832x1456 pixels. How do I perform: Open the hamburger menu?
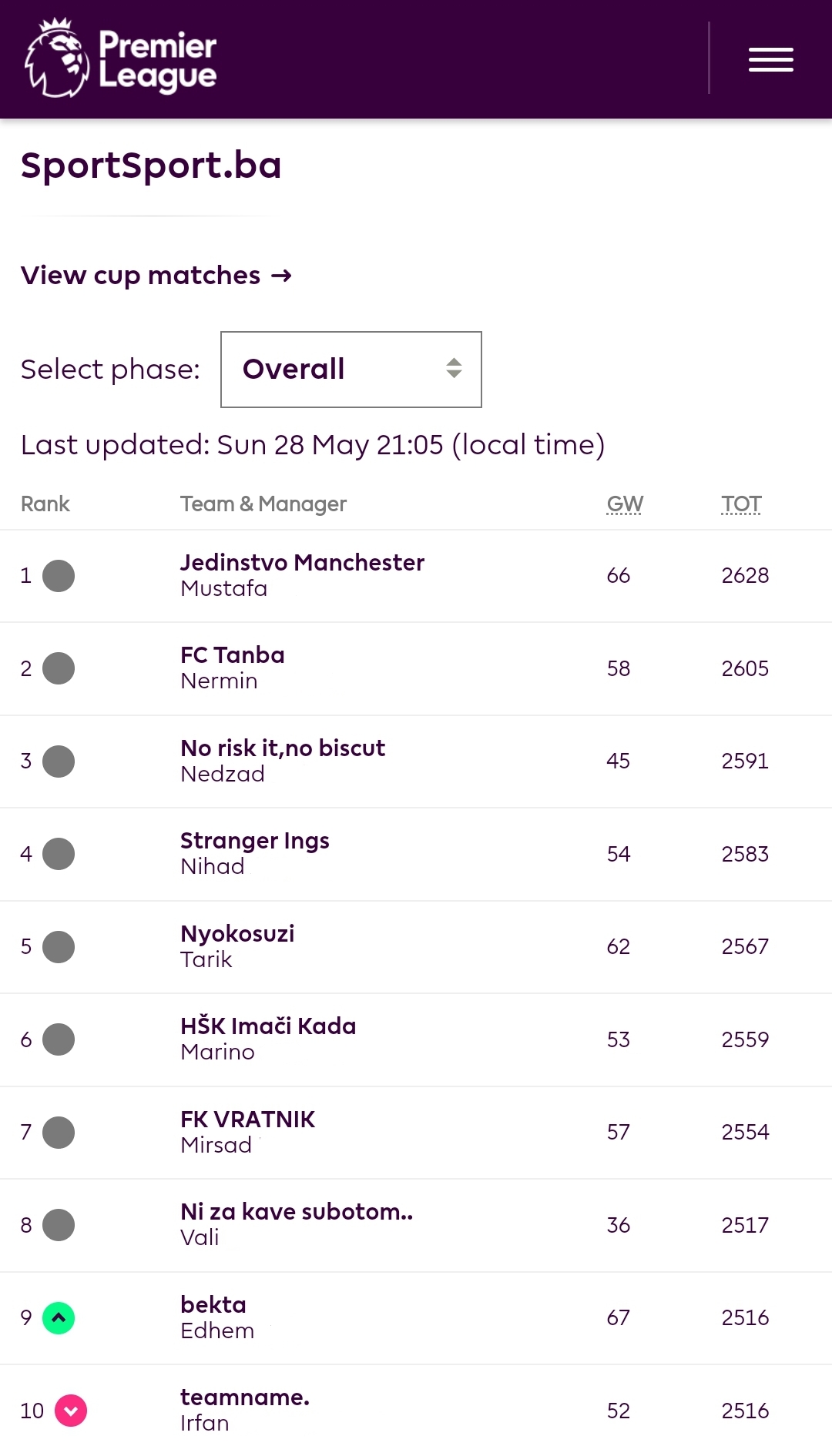(770, 59)
